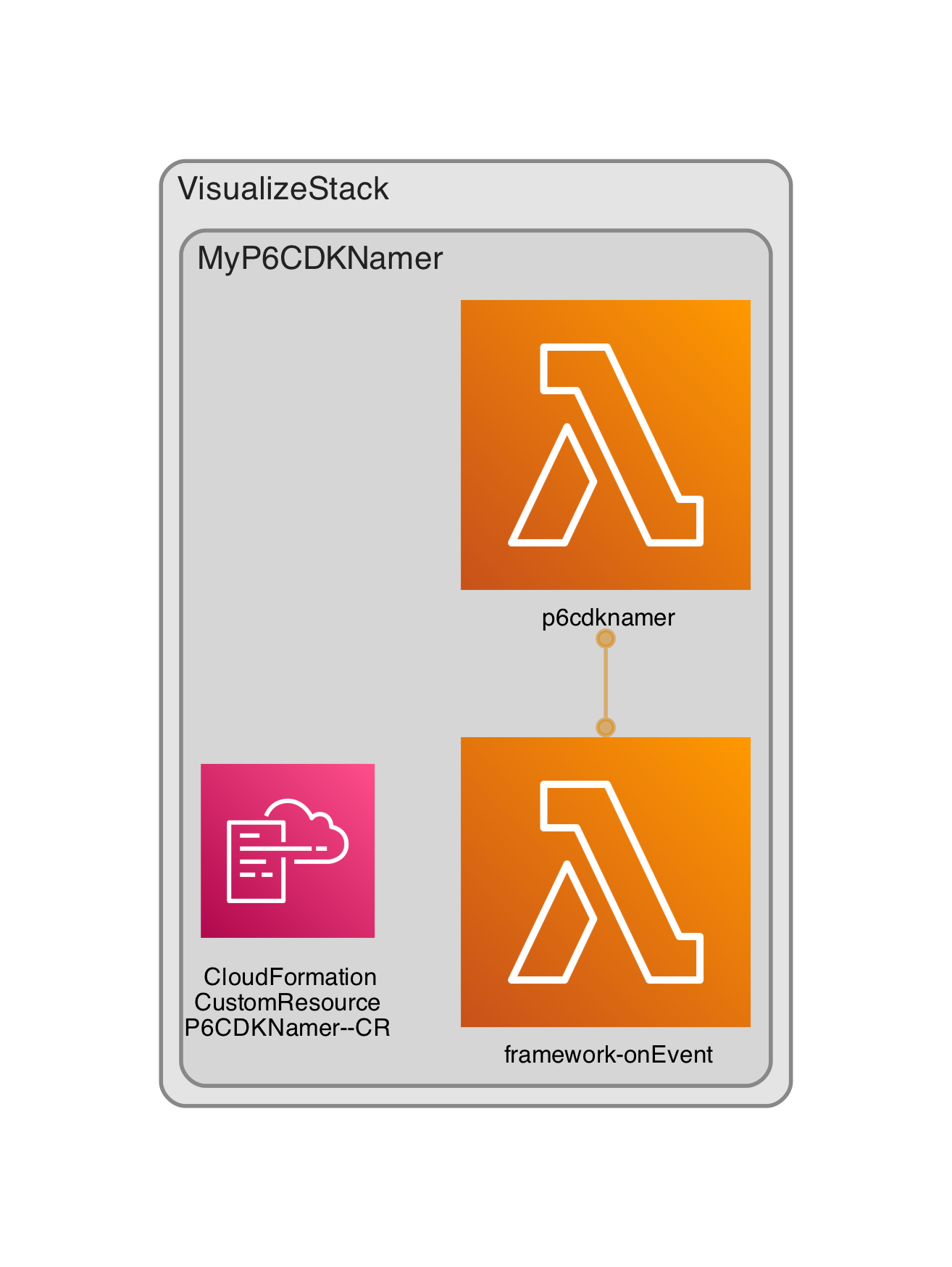
Task: Click the P6CDKNamer--CR line of the label
Action: [288, 1027]
